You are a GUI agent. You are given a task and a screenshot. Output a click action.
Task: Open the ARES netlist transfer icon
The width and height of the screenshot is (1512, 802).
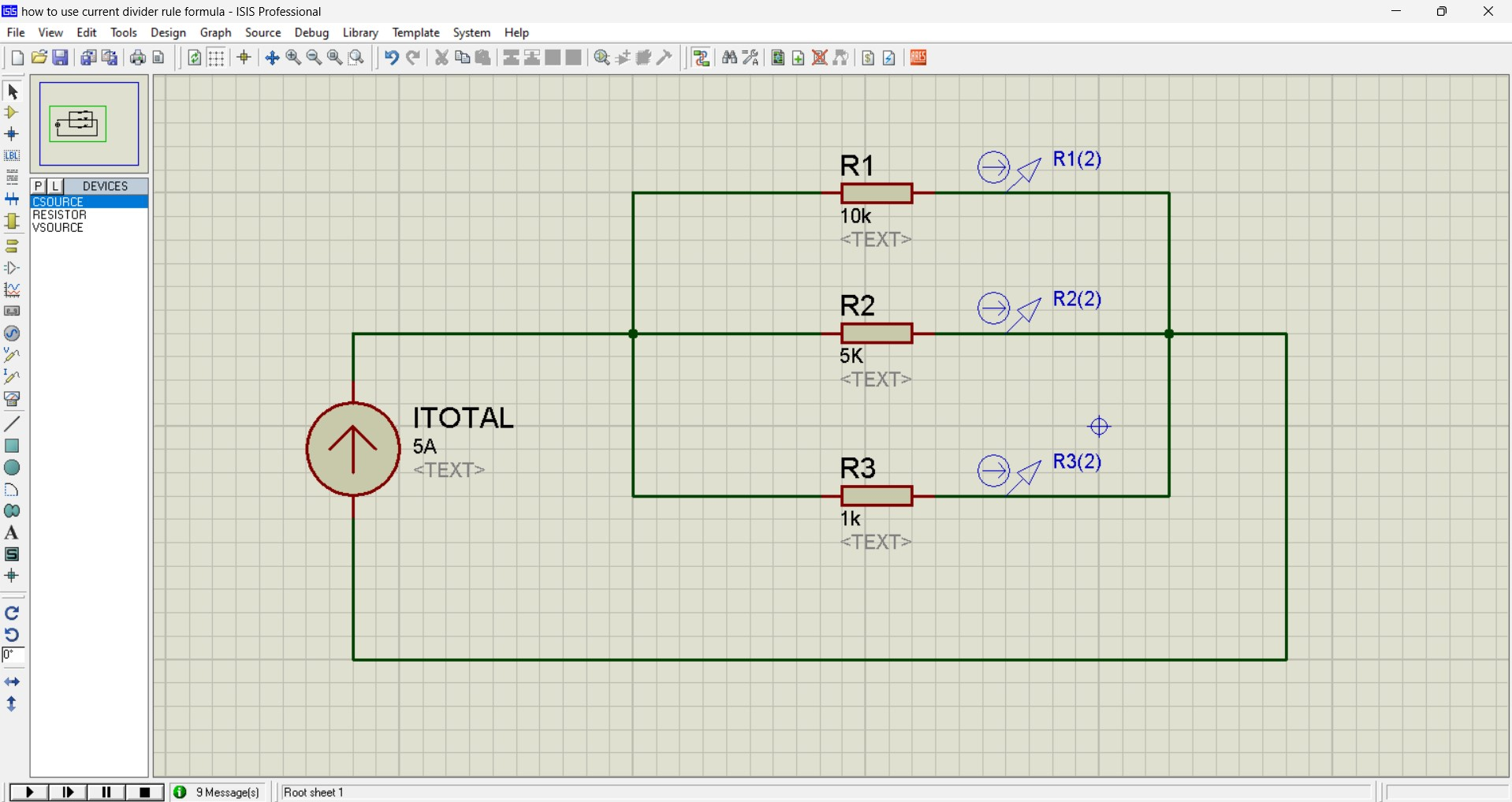tap(918, 58)
